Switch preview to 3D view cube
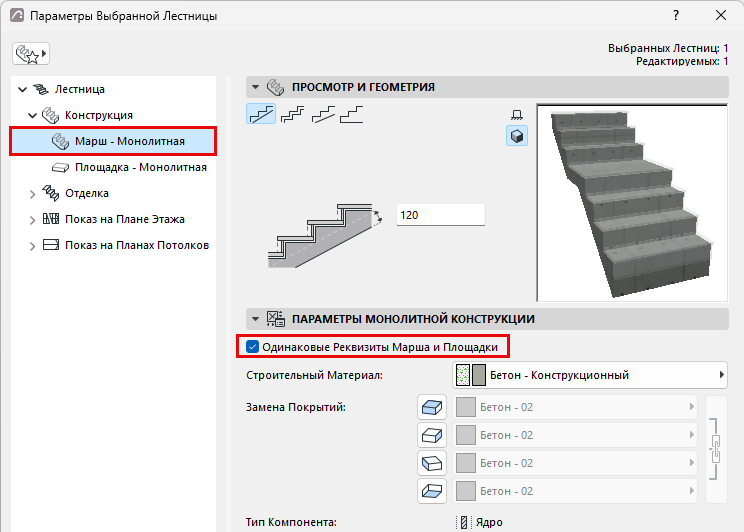This screenshot has height=532, width=744. [x=517, y=136]
